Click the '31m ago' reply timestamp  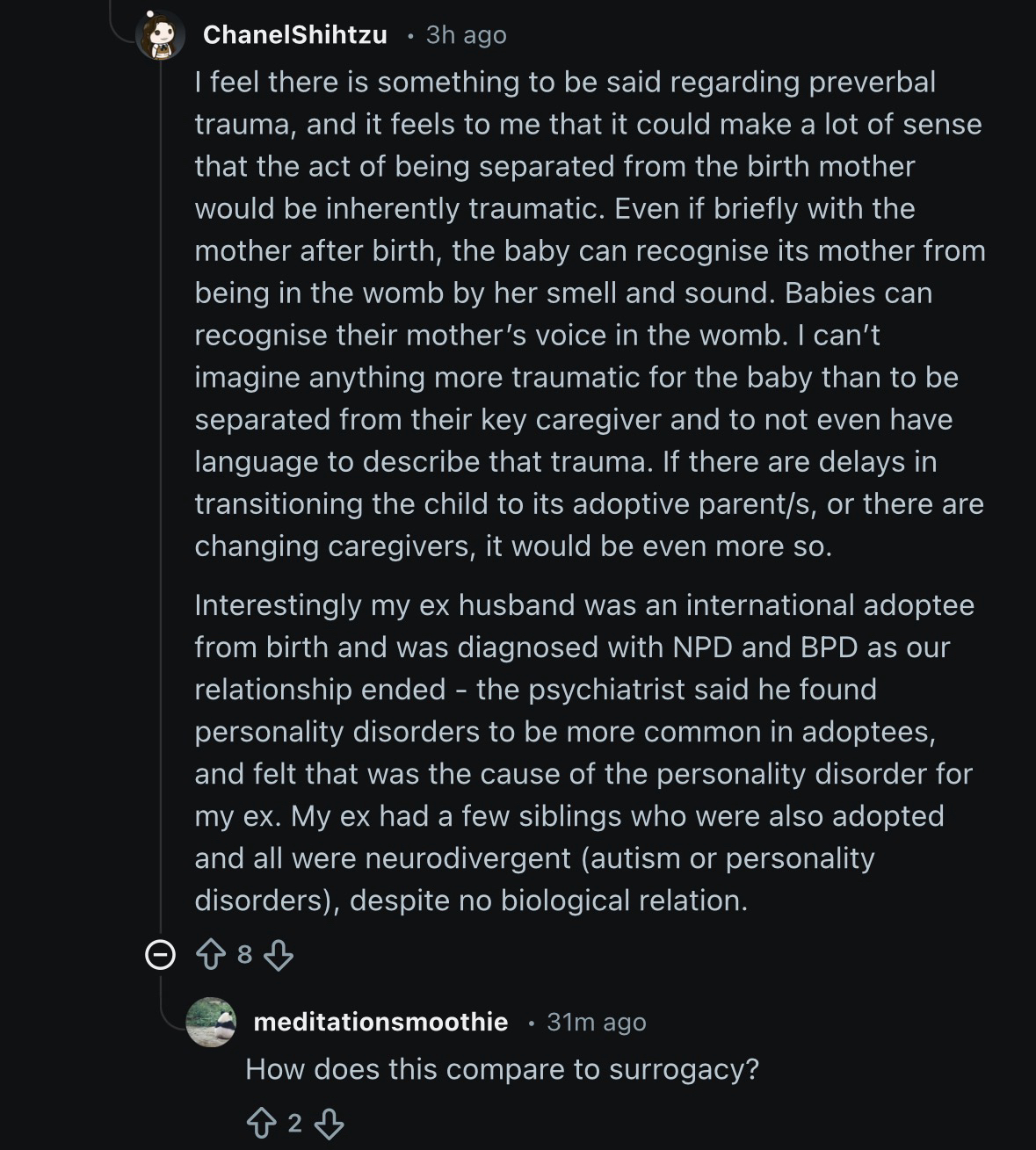pos(596,1022)
